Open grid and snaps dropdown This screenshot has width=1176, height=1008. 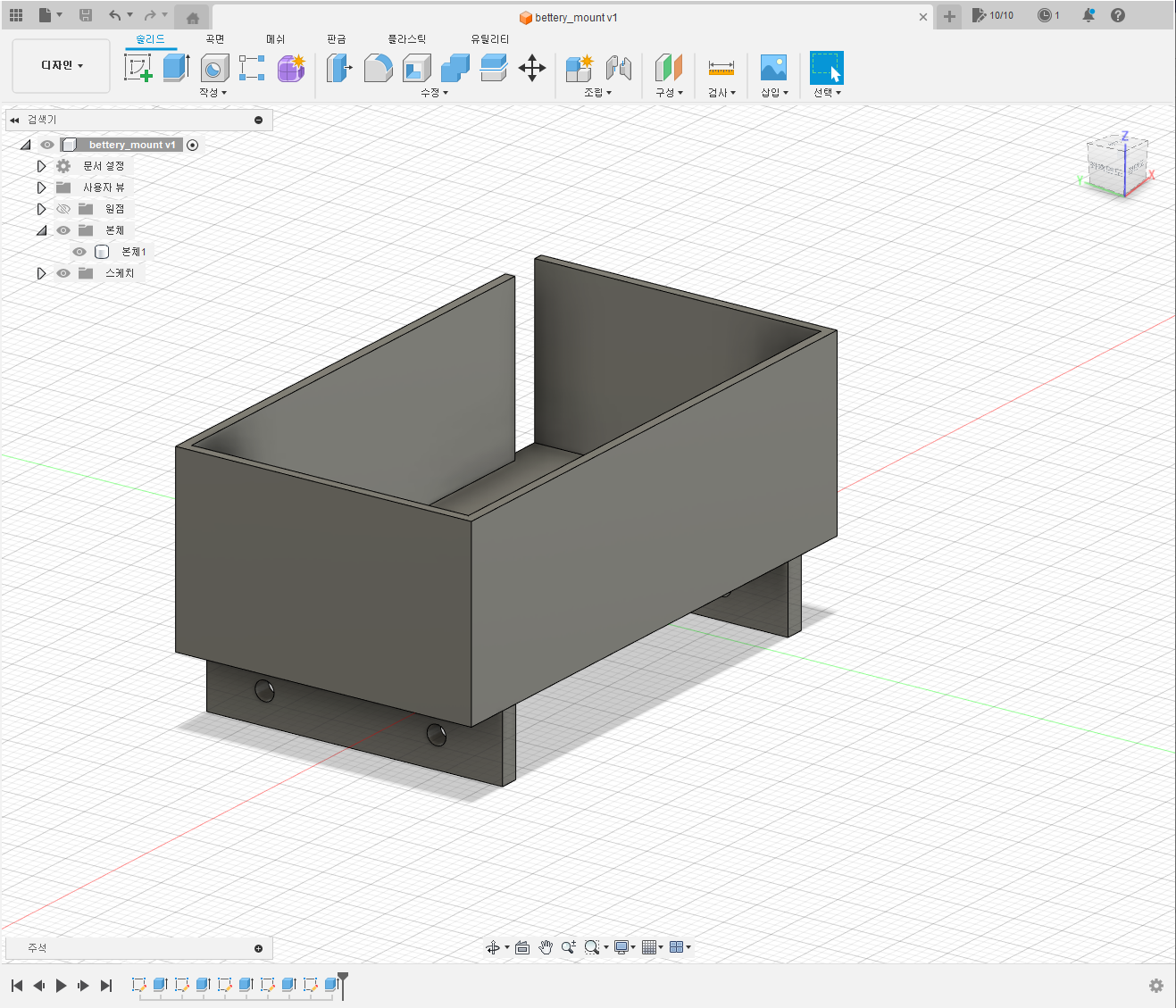pyautogui.click(x=653, y=947)
